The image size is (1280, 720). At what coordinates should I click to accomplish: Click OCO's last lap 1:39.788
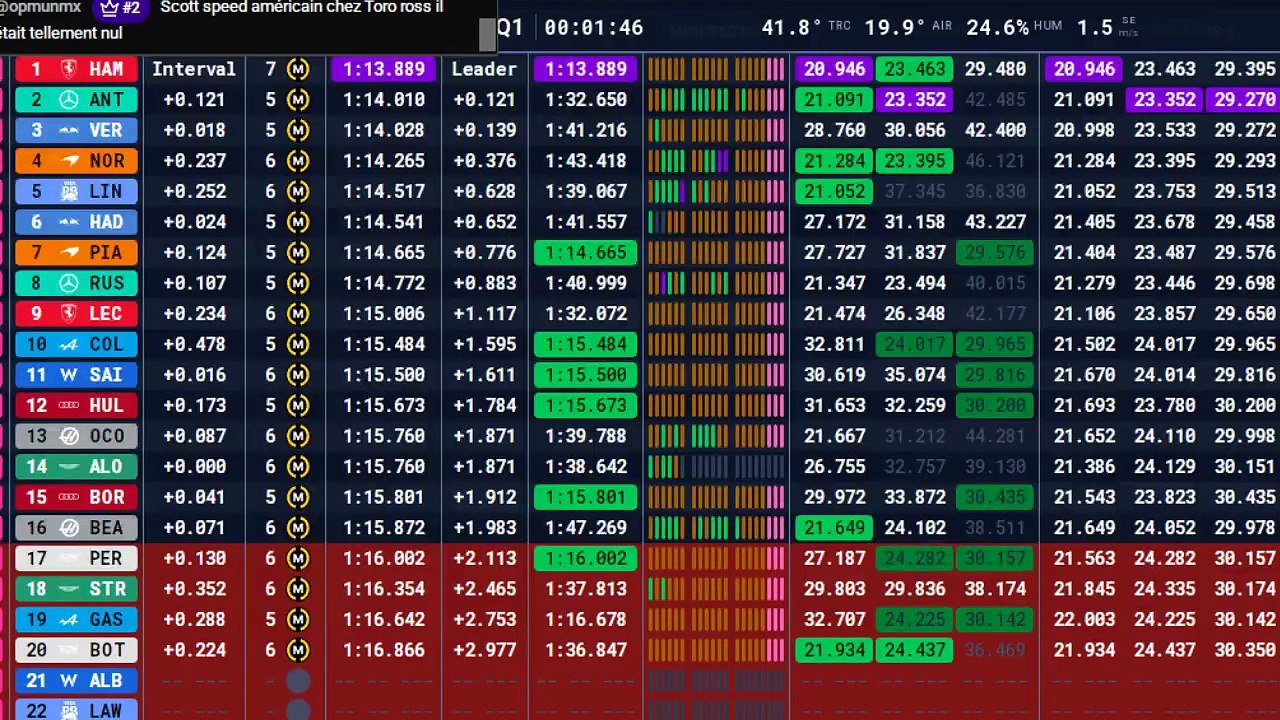(584, 436)
